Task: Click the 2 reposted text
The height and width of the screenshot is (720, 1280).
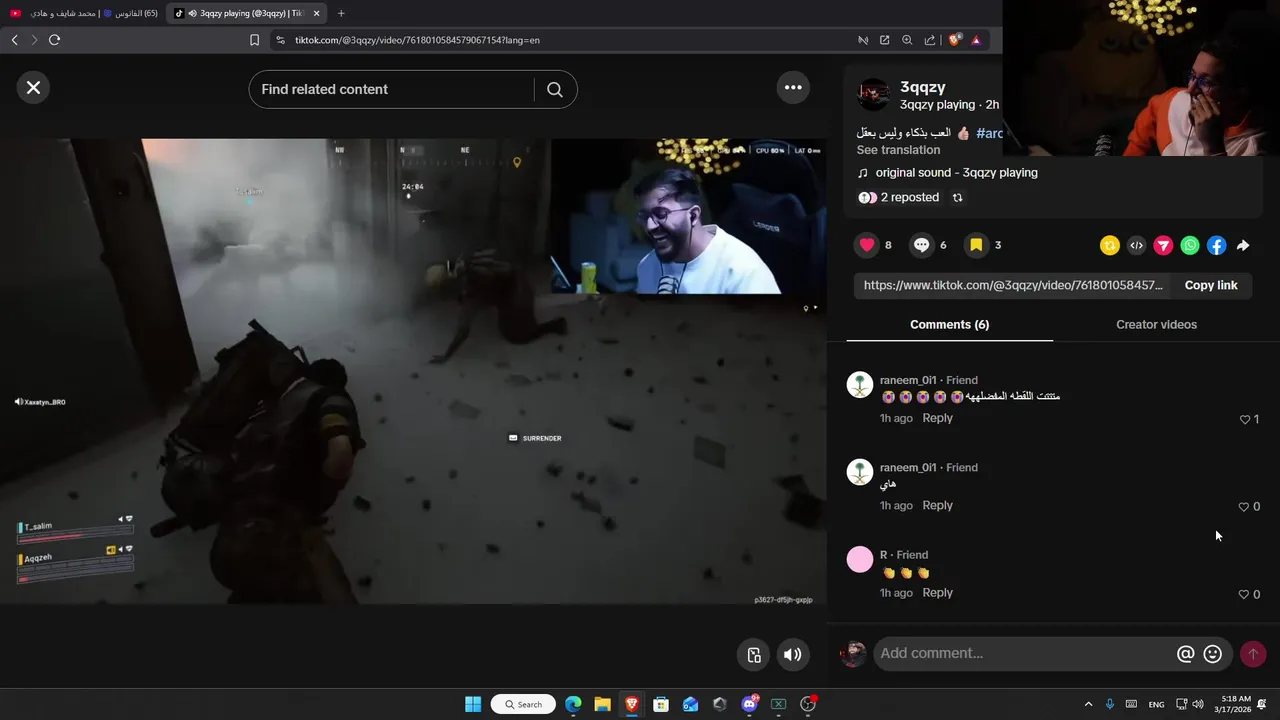Action: 909,198
